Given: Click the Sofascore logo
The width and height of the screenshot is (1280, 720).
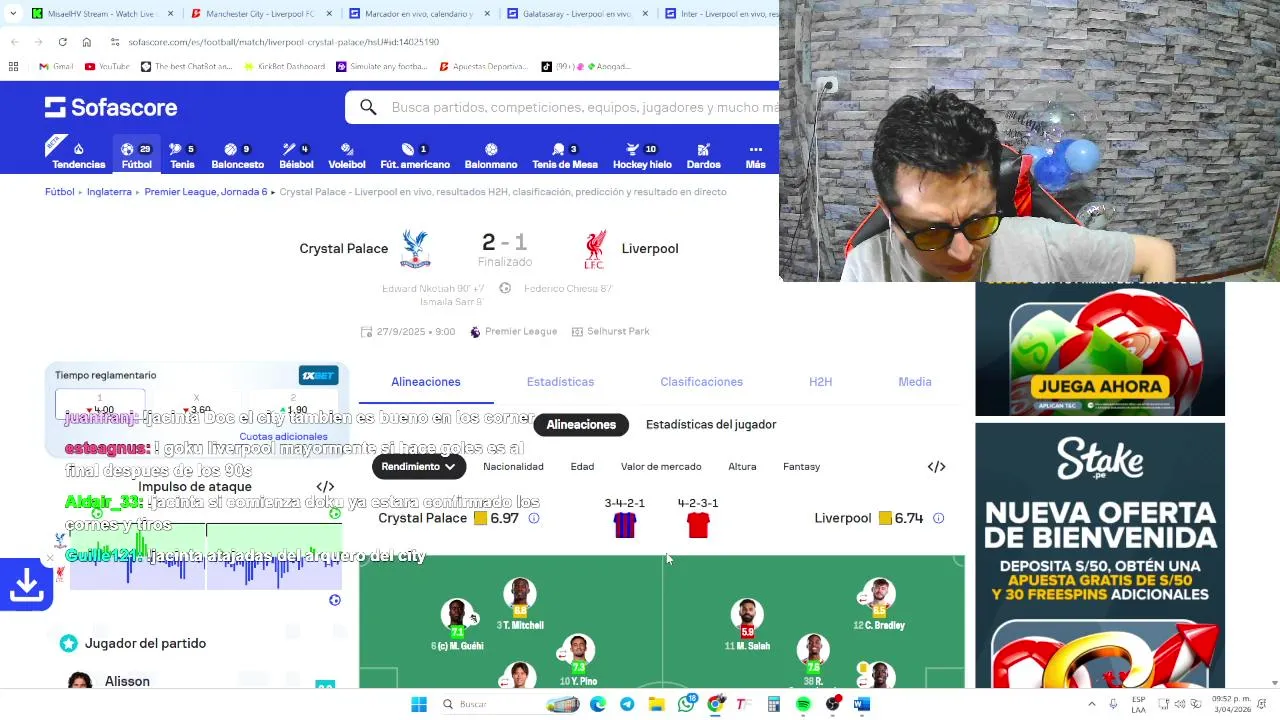Looking at the screenshot, I should coord(111,107).
